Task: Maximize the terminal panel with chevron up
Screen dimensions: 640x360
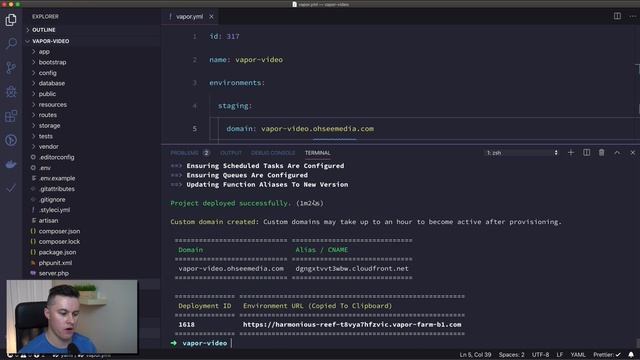Action: [x=617, y=153]
